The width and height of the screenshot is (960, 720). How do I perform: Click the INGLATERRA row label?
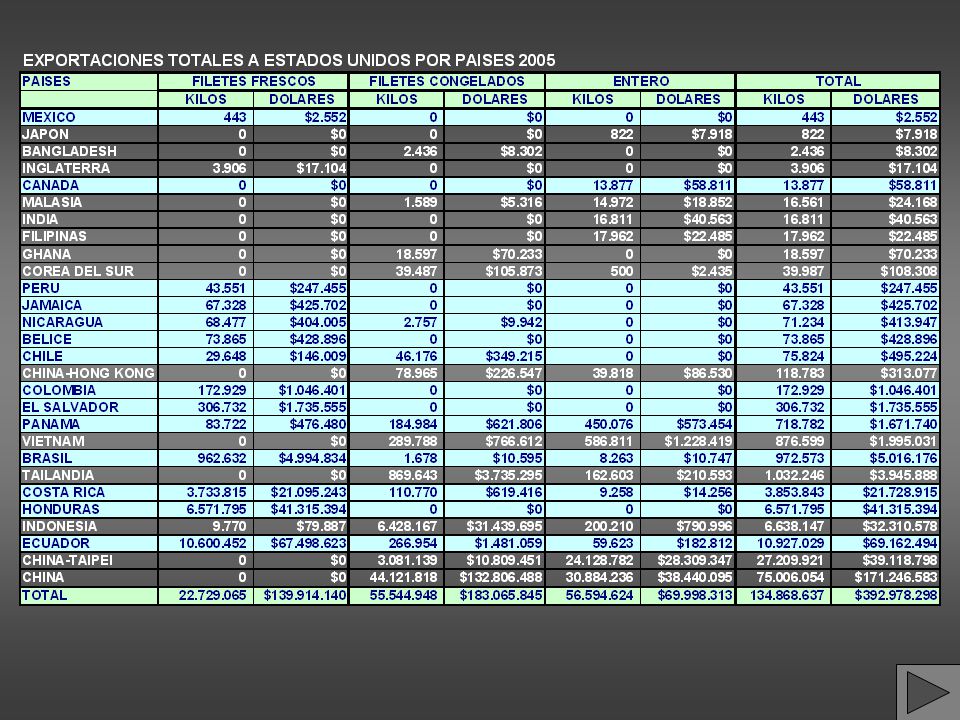tap(66, 168)
